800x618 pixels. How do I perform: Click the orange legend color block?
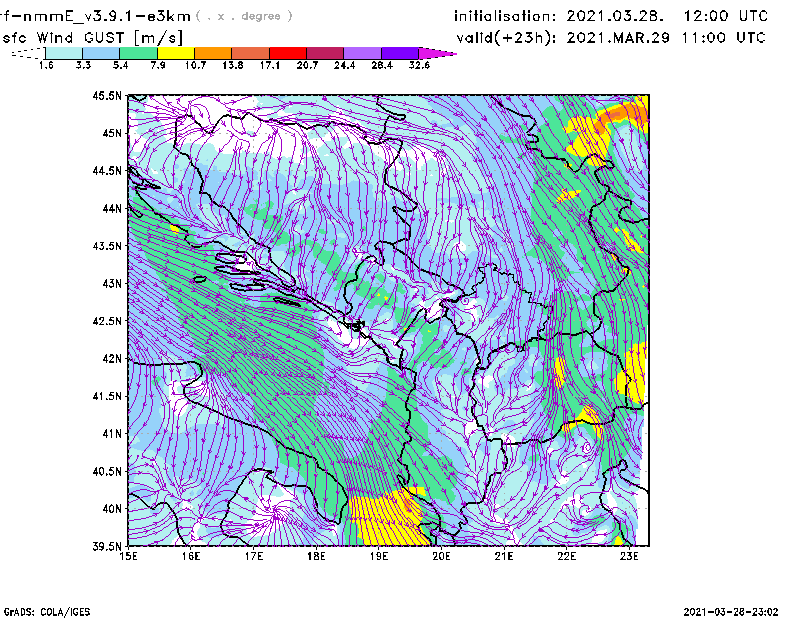coord(213,53)
